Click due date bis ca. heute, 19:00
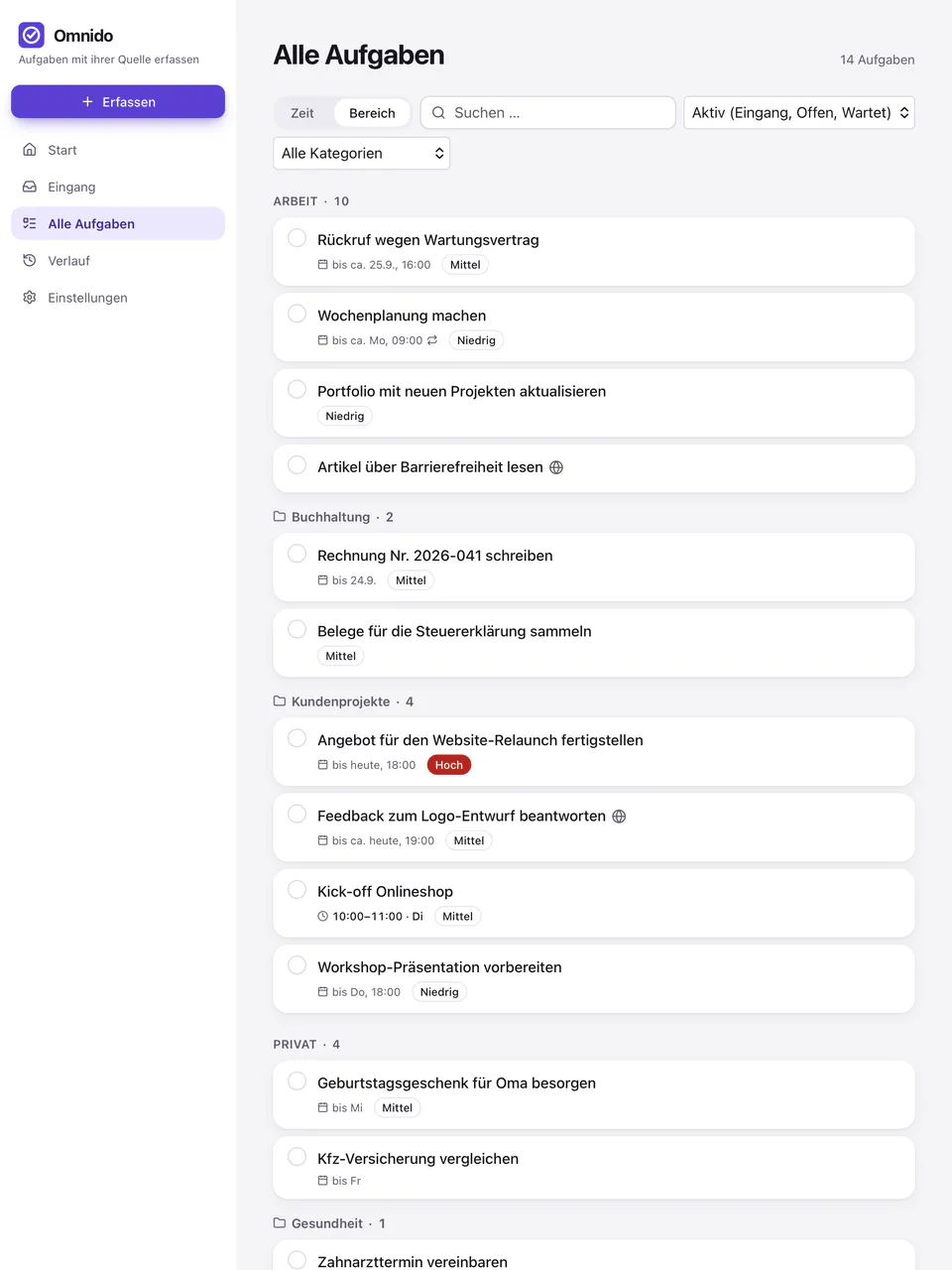Image resolution: width=952 pixels, height=1270 pixels. coord(383,840)
